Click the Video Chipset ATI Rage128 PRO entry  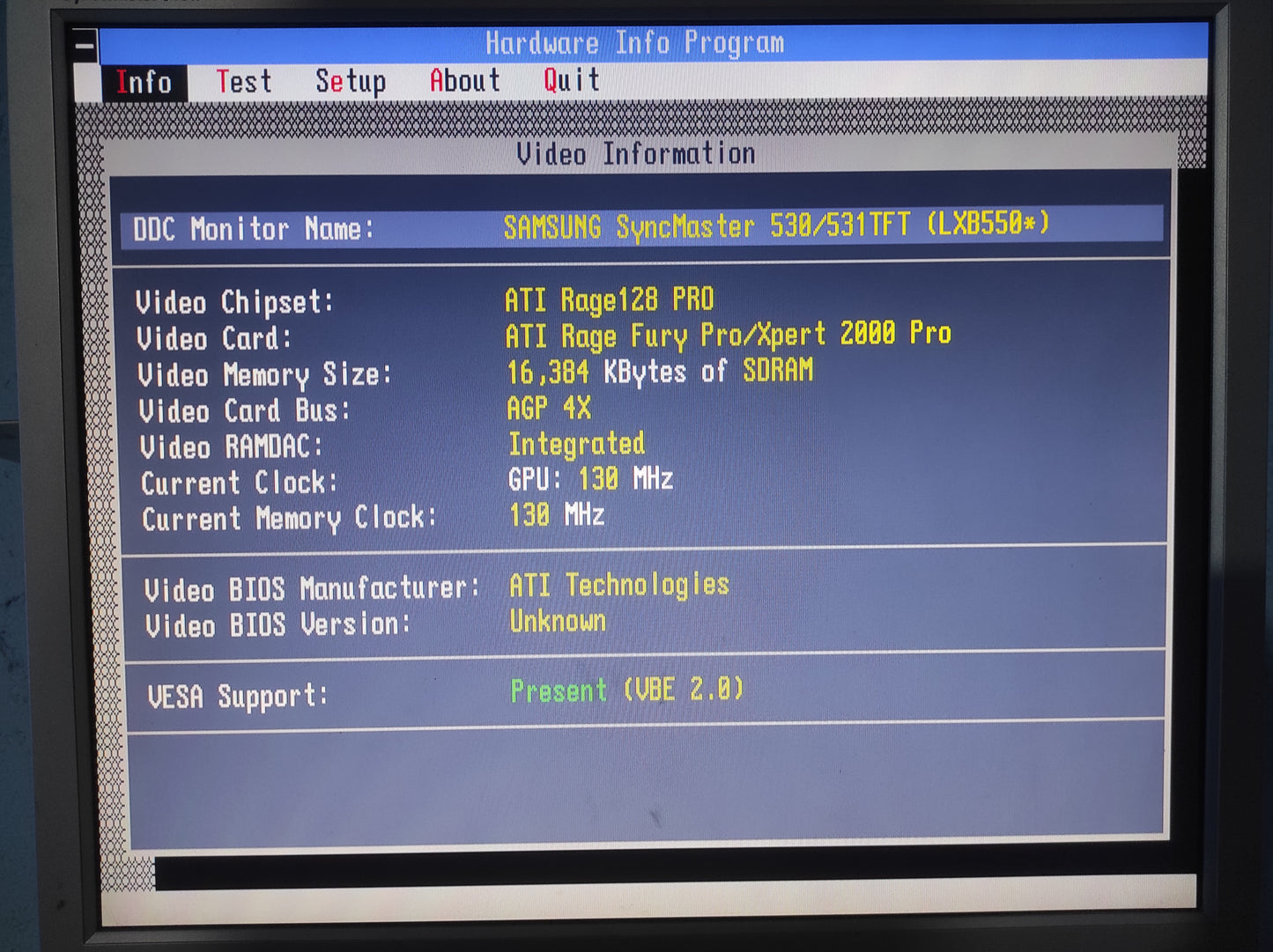[609, 300]
